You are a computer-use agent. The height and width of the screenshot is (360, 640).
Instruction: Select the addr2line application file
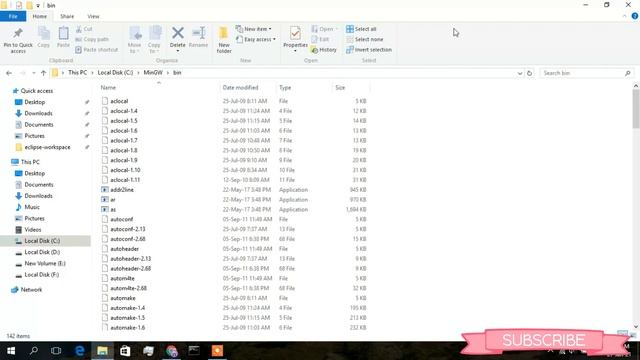122,190
